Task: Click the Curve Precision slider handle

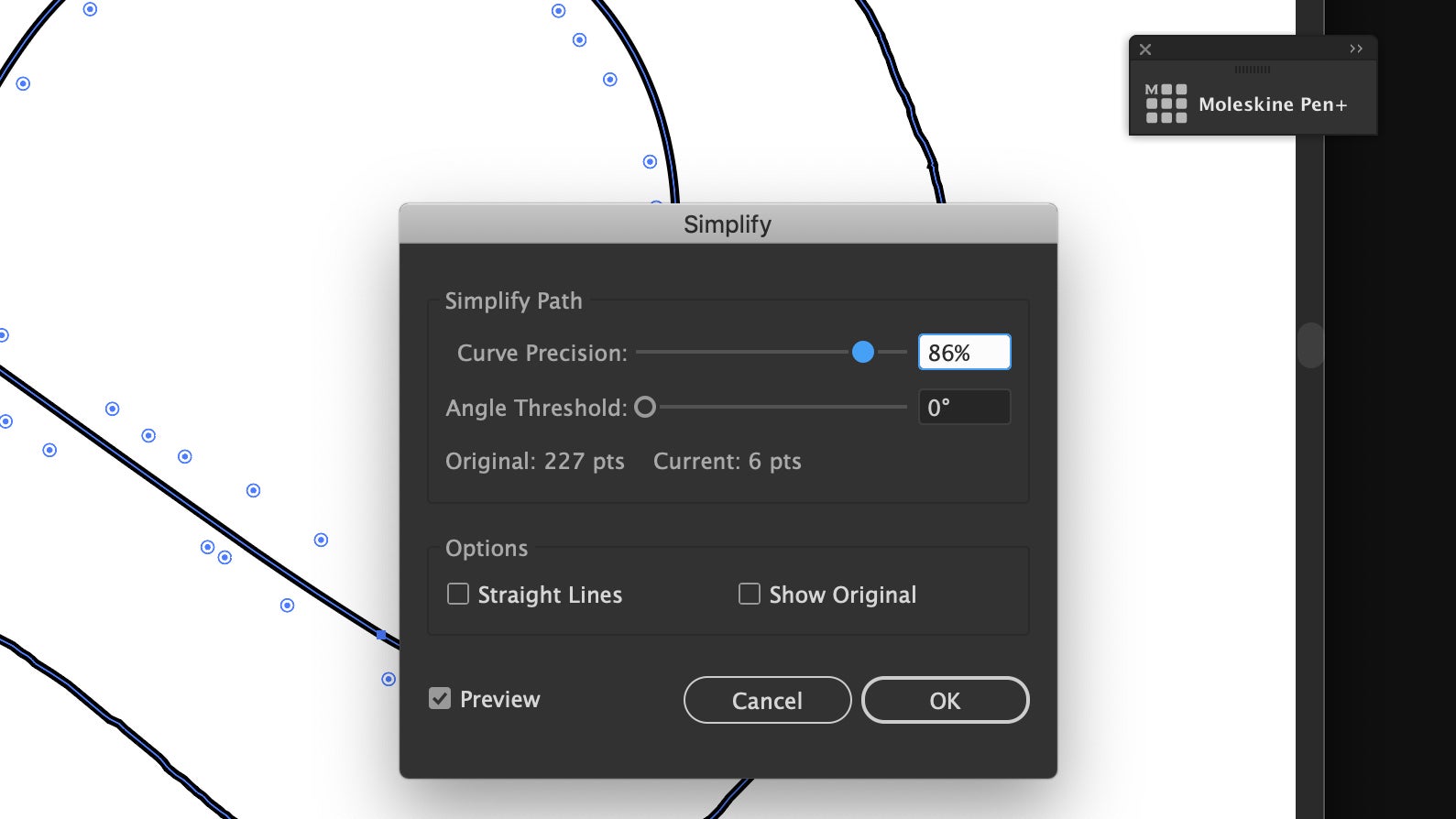Action: [862, 352]
